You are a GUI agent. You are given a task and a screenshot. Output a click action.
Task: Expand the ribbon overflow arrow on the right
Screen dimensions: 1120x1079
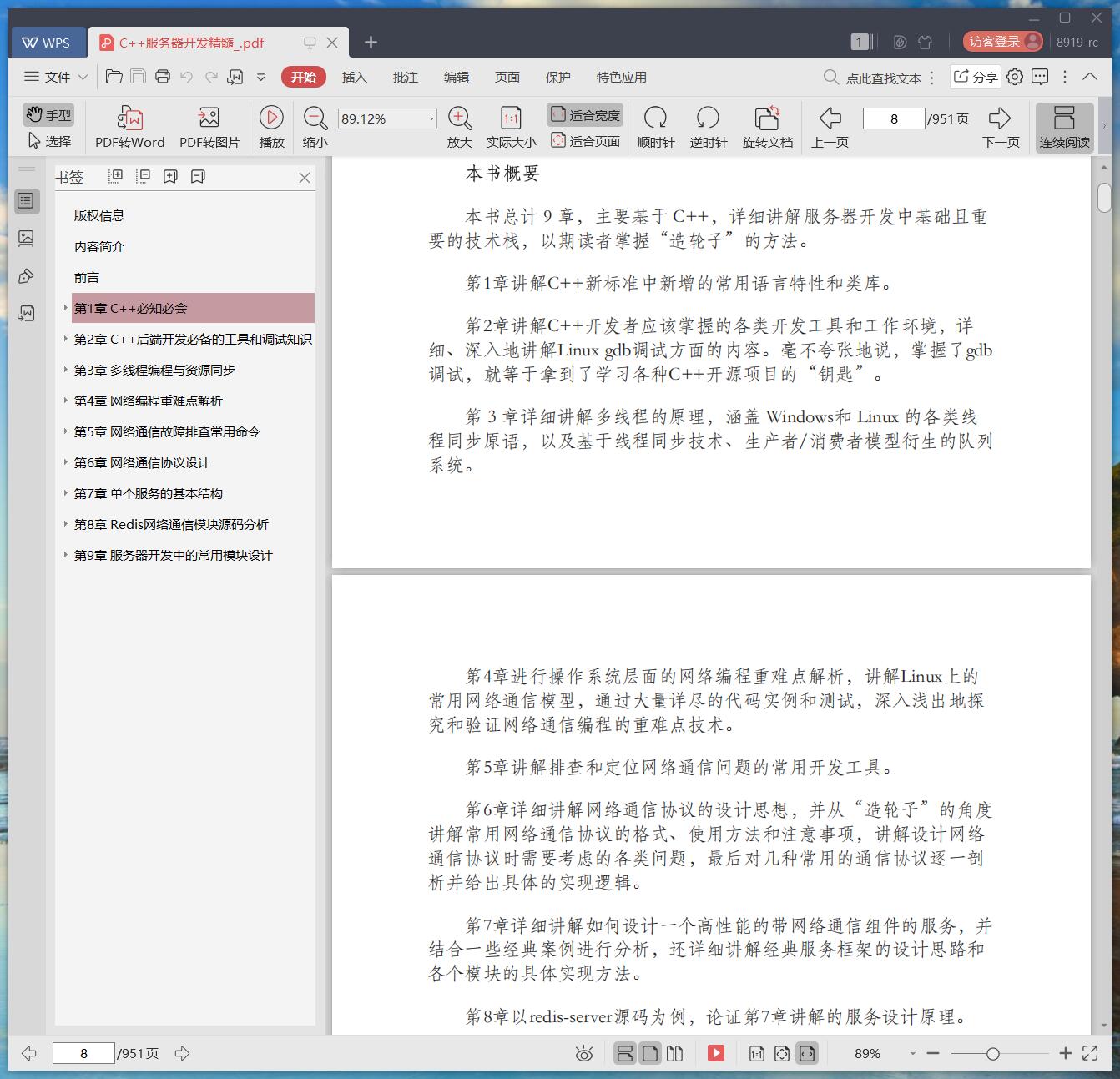pyautogui.click(x=1104, y=127)
